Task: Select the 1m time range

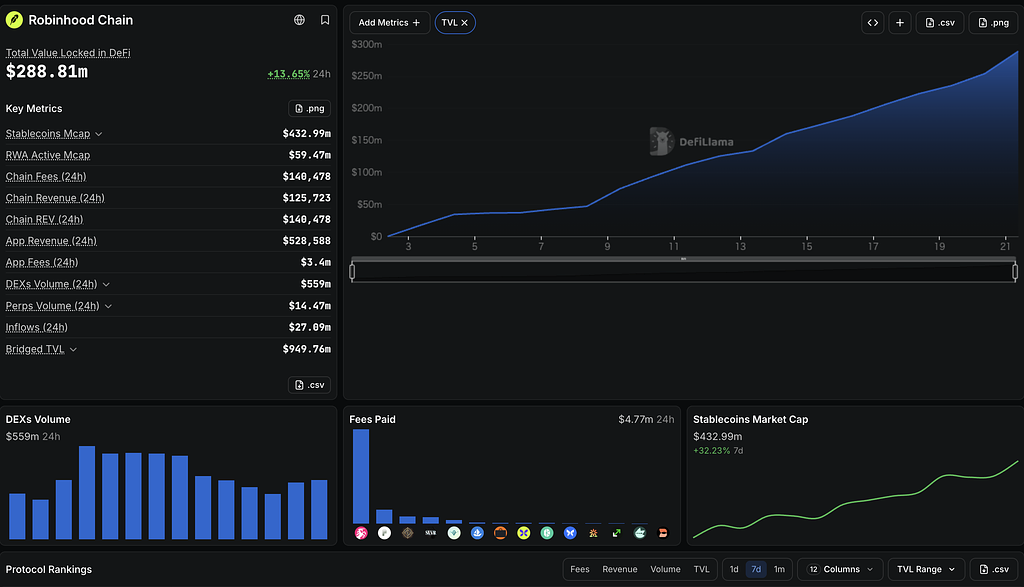Action: click(x=779, y=569)
